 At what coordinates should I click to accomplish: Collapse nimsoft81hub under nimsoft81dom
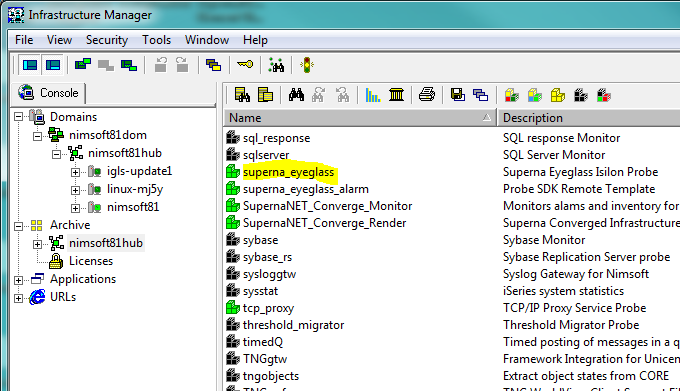[56, 154]
